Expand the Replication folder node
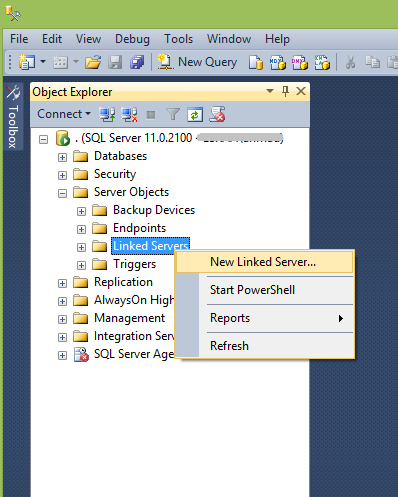This screenshot has height=497, width=398. point(62,283)
